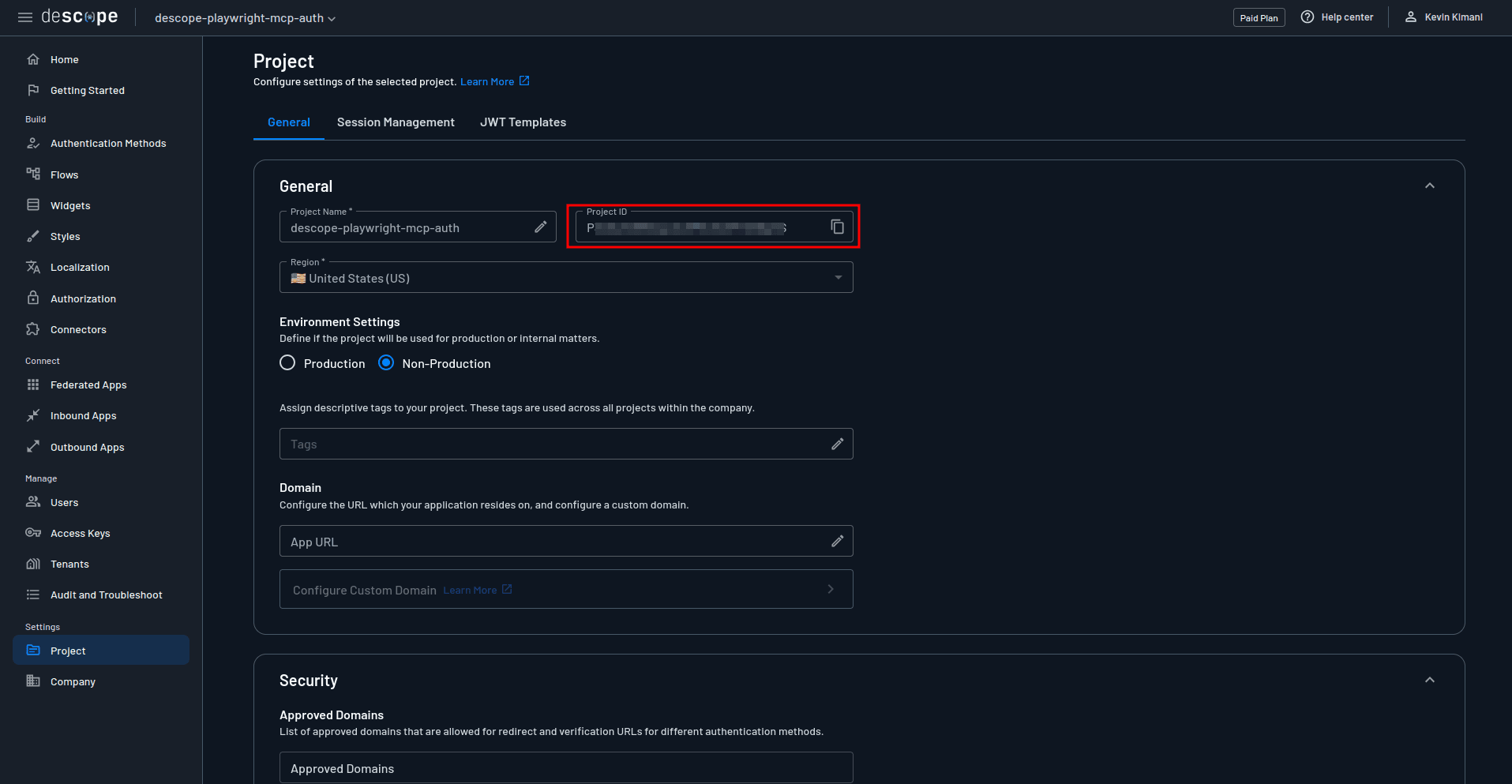The width and height of the screenshot is (1512, 784).
Task: Open the Access Keys section
Action: (79, 533)
